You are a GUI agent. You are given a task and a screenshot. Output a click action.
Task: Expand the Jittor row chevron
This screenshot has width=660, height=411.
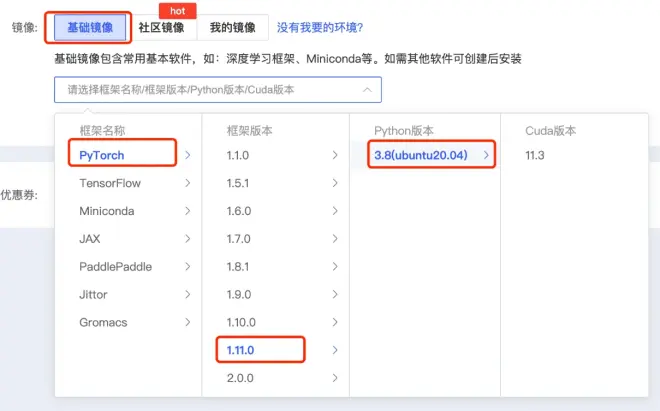pos(188,294)
